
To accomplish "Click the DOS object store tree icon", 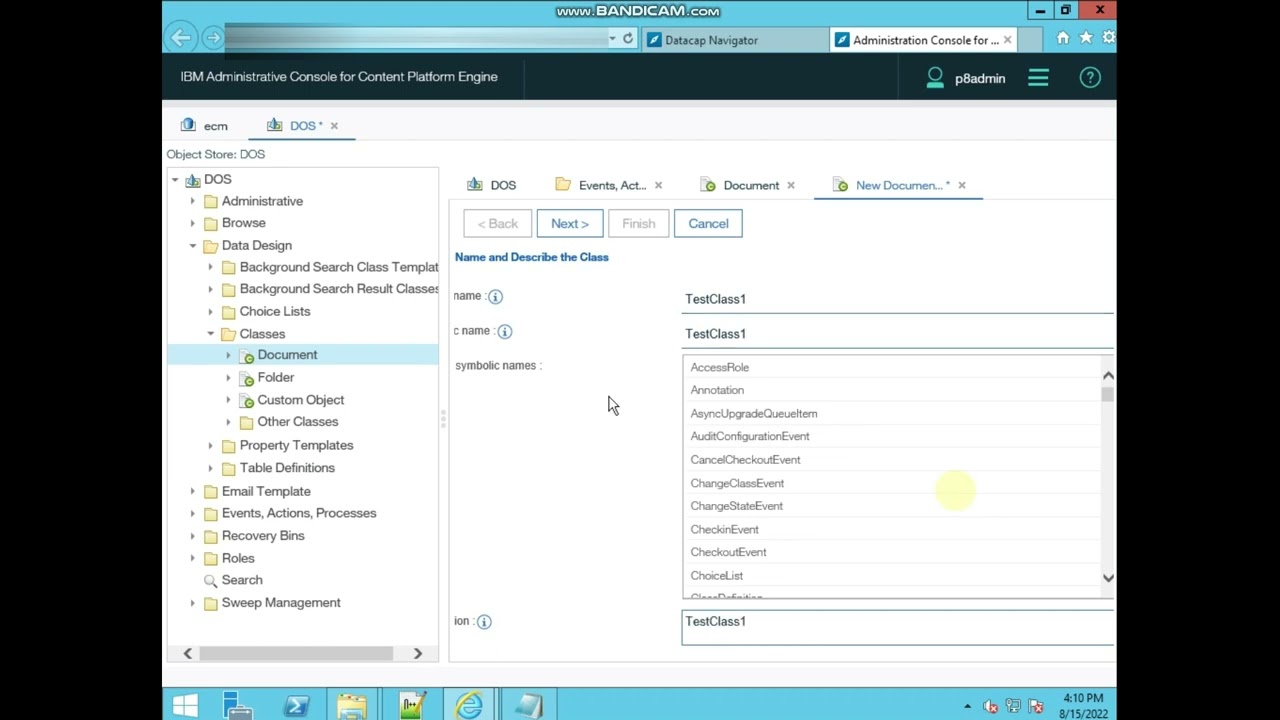I will point(193,180).
